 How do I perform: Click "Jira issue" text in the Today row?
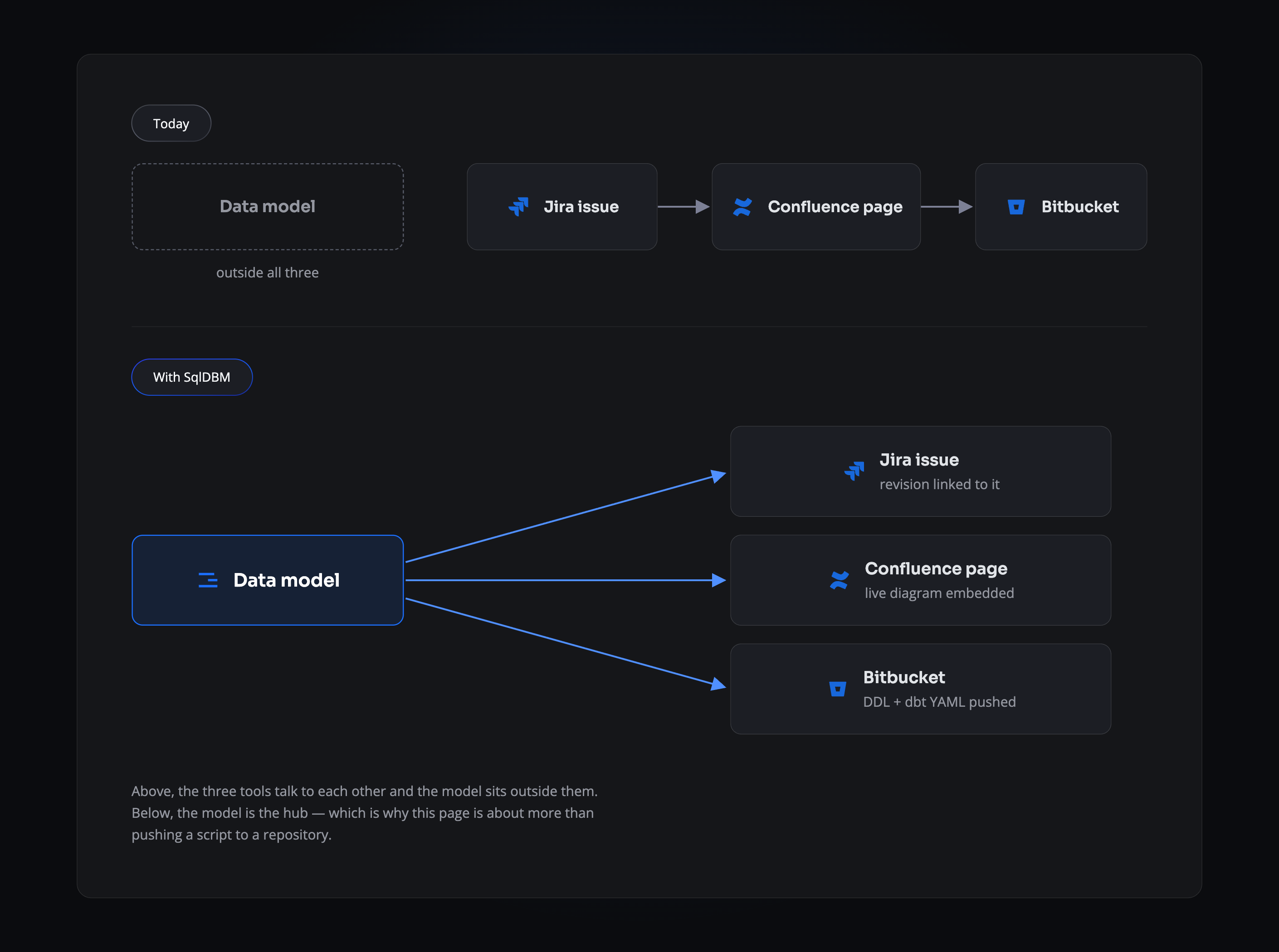[x=581, y=207]
